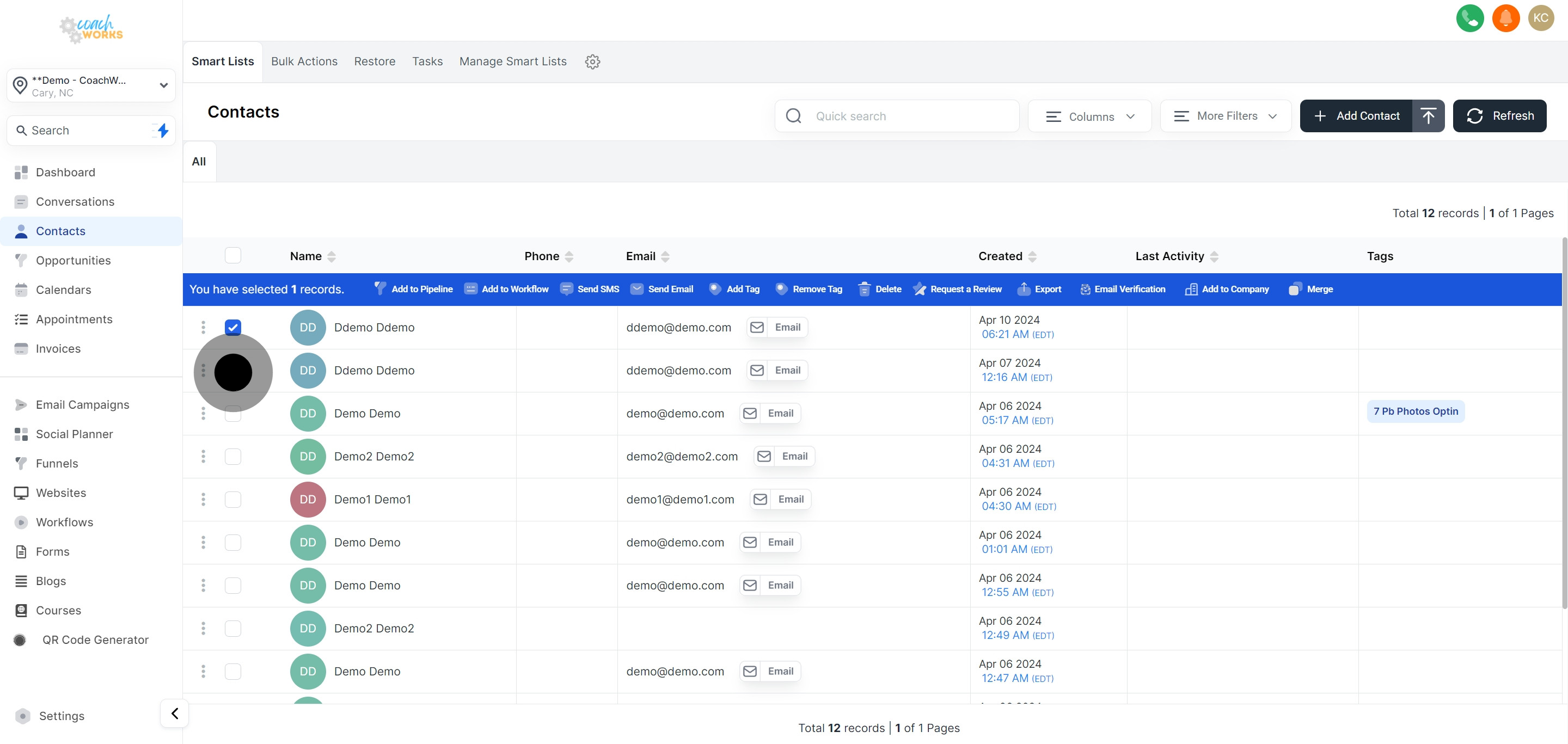Uncheck the first Ddemo Ddemo checkbox
The image size is (1568, 744).
click(233, 327)
